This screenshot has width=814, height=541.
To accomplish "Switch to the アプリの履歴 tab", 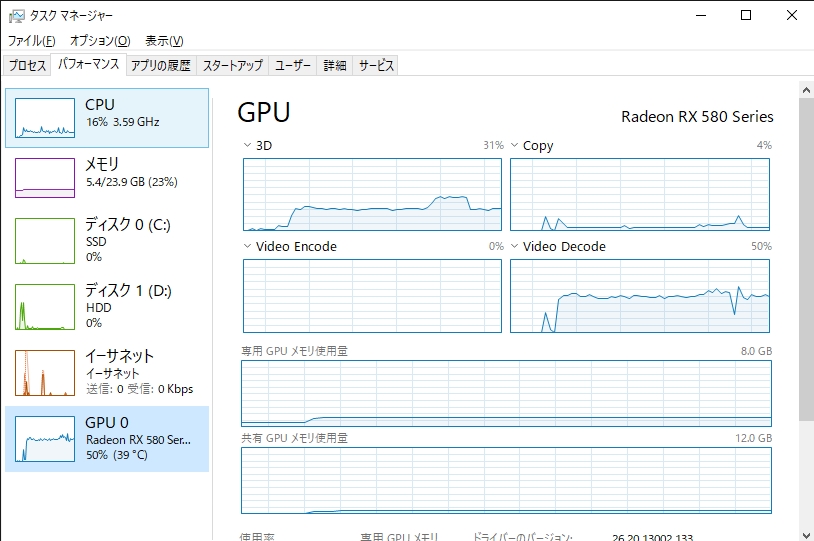I will click(160, 66).
